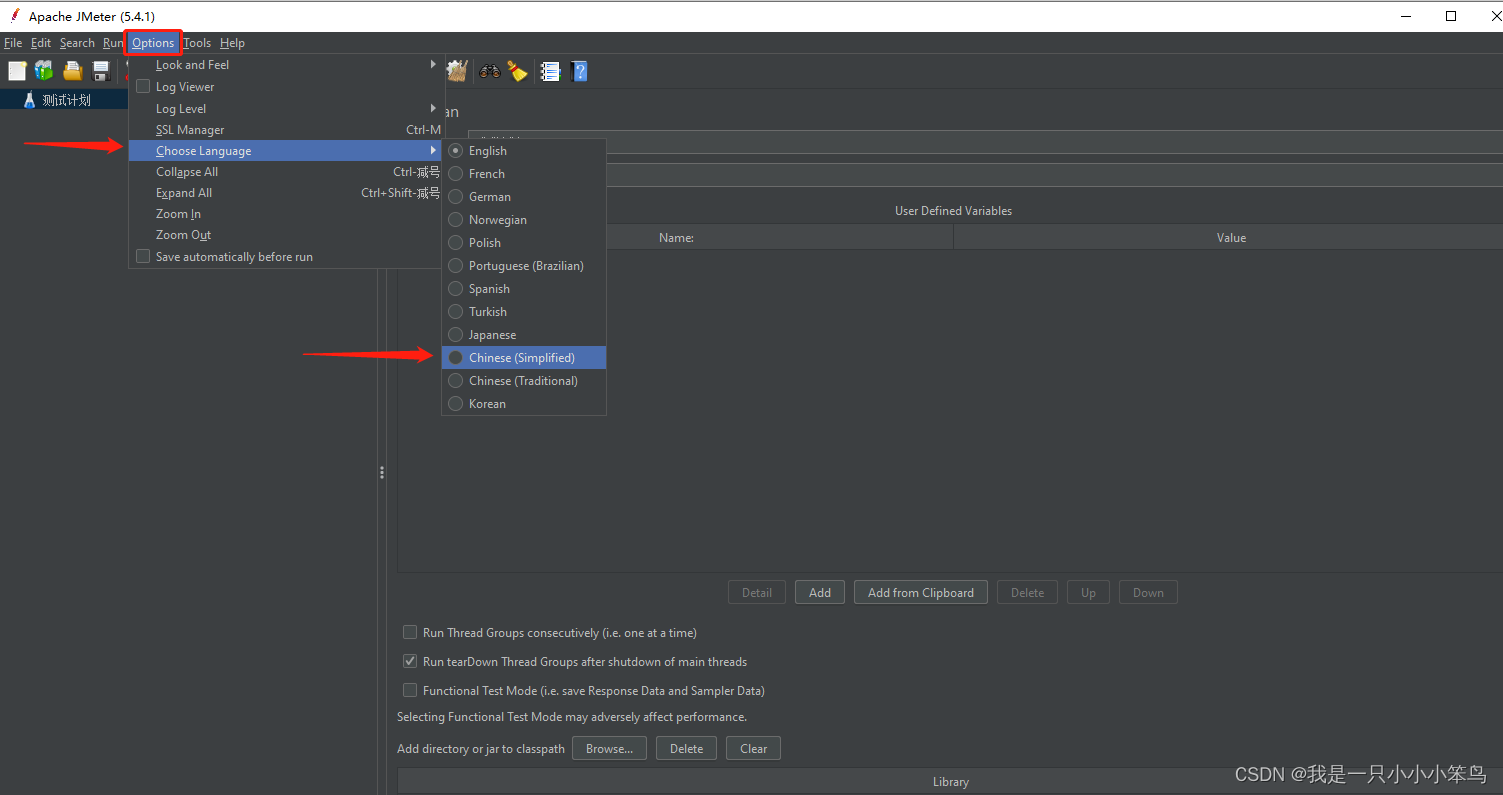Select the German language option
This screenshot has width=1503, height=795.
(x=524, y=197)
